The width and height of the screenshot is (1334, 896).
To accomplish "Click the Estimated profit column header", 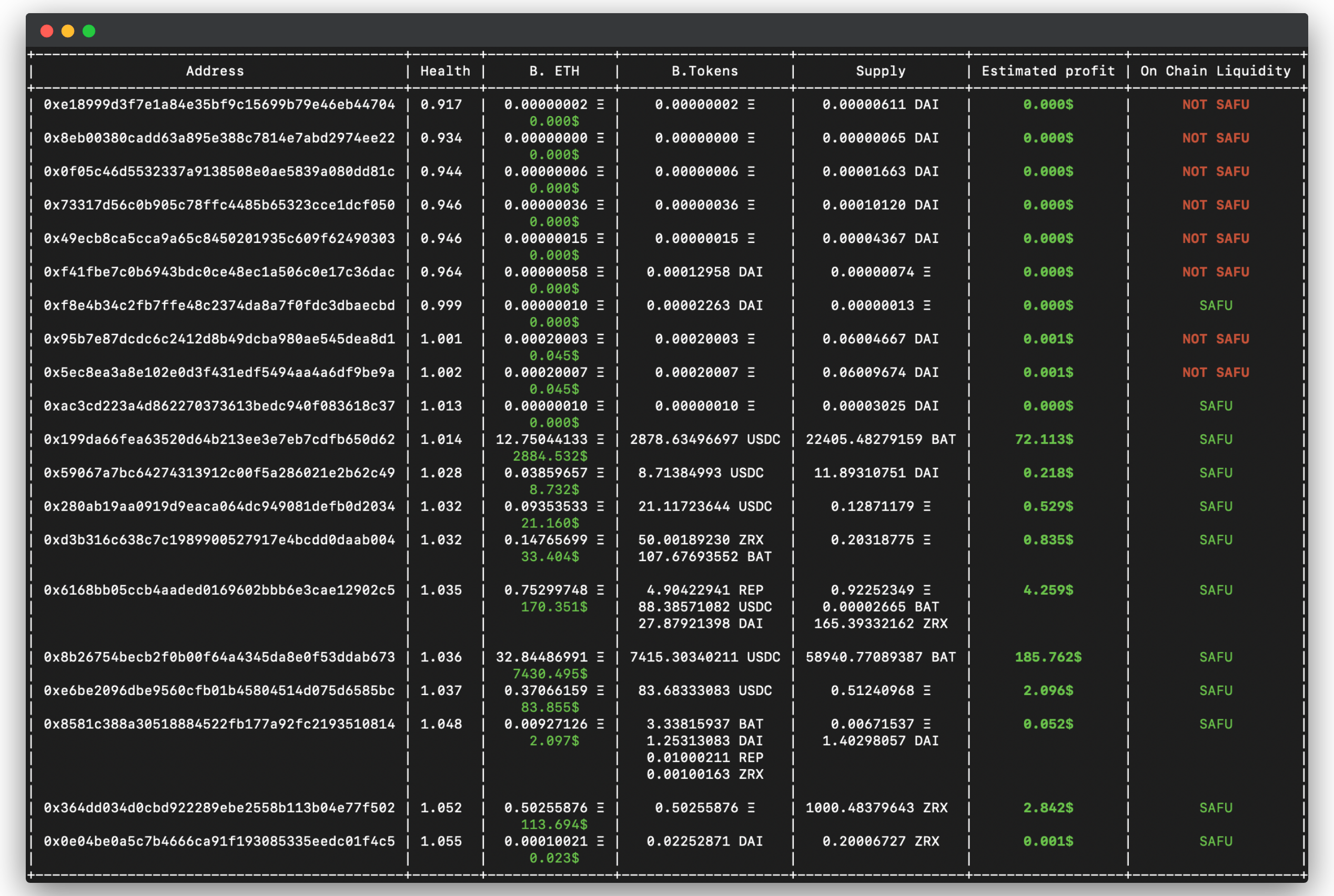I will pyautogui.click(x=1048, y=71).
